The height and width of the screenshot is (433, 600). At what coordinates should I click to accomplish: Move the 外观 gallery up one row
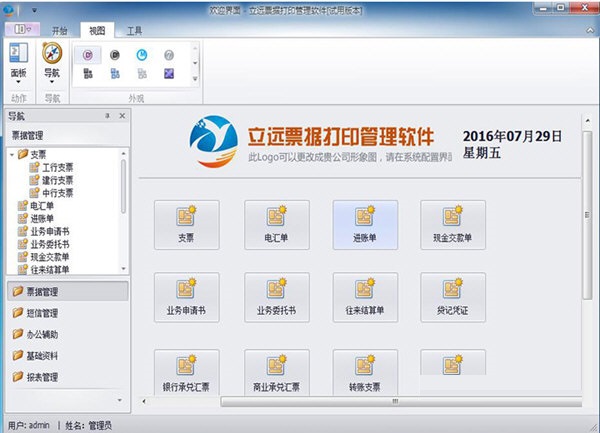coord(195,49)
